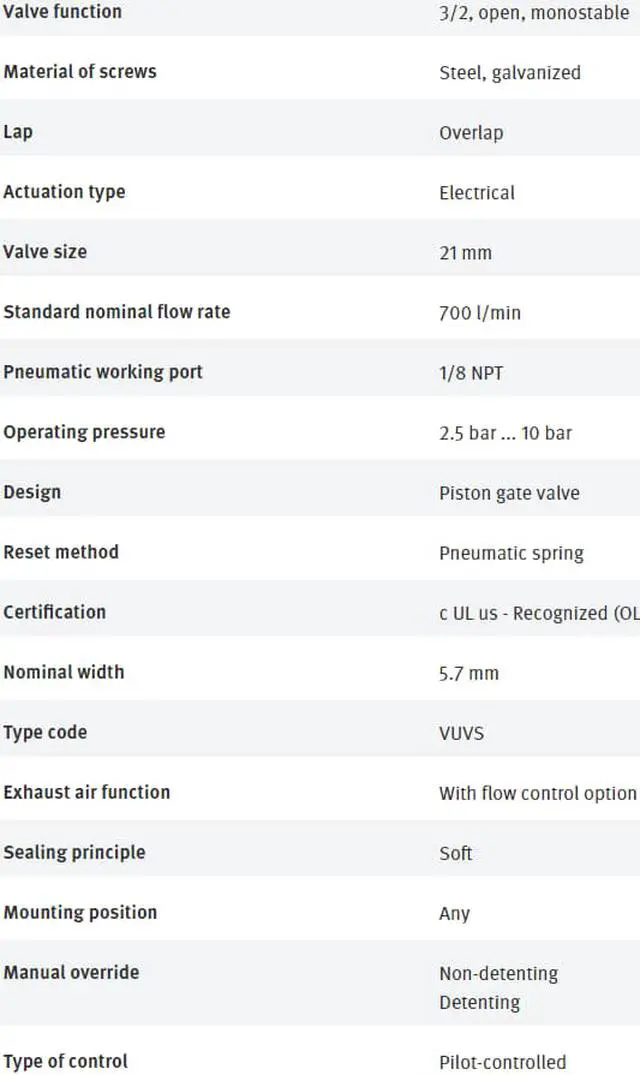Viewport: 640px width, 1075px height.
Task: Select the '5.7 mm' nominal width value
Action: 468,673
